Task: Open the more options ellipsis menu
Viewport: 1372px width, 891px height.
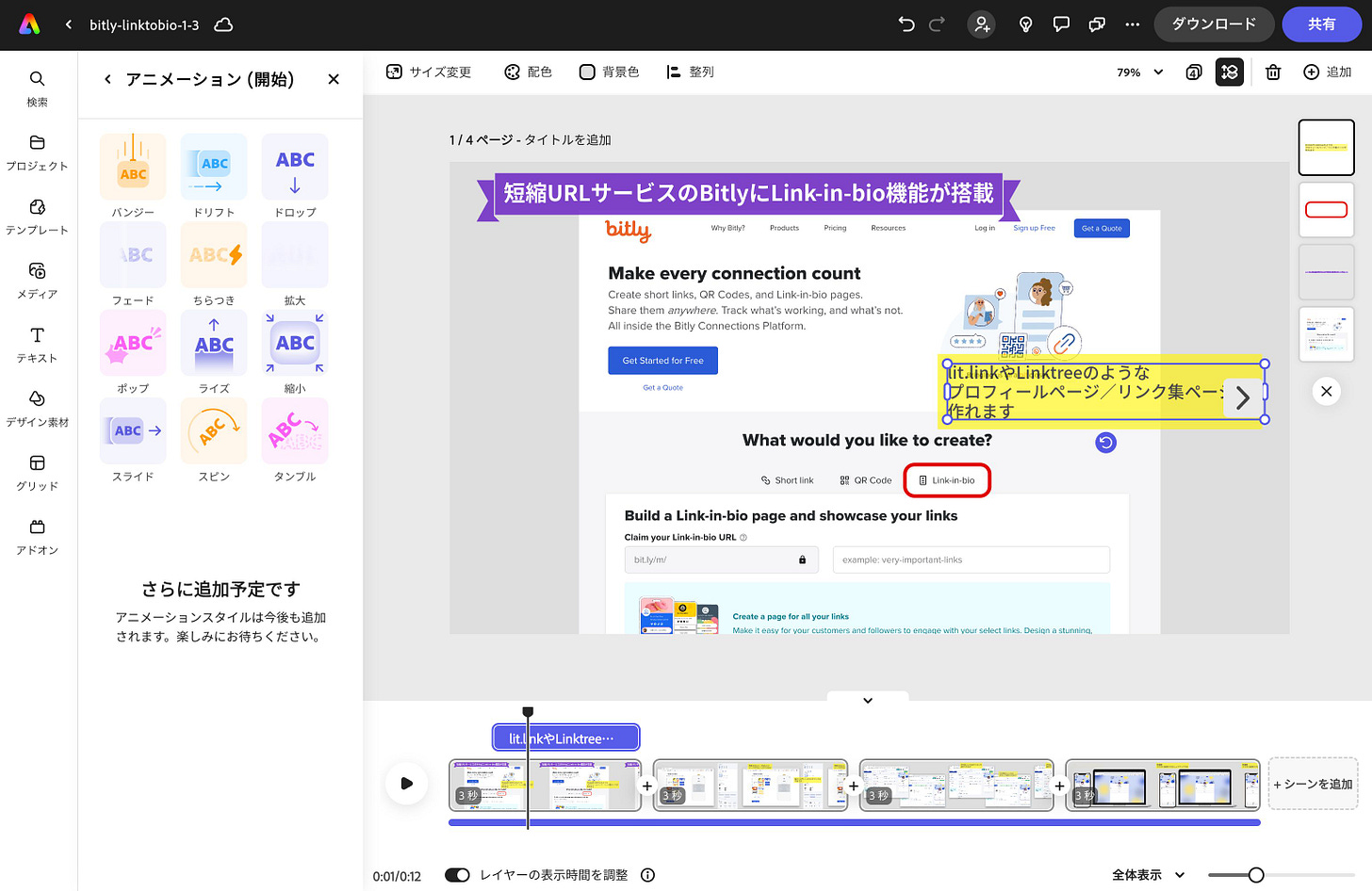Action: [1133, 24]
